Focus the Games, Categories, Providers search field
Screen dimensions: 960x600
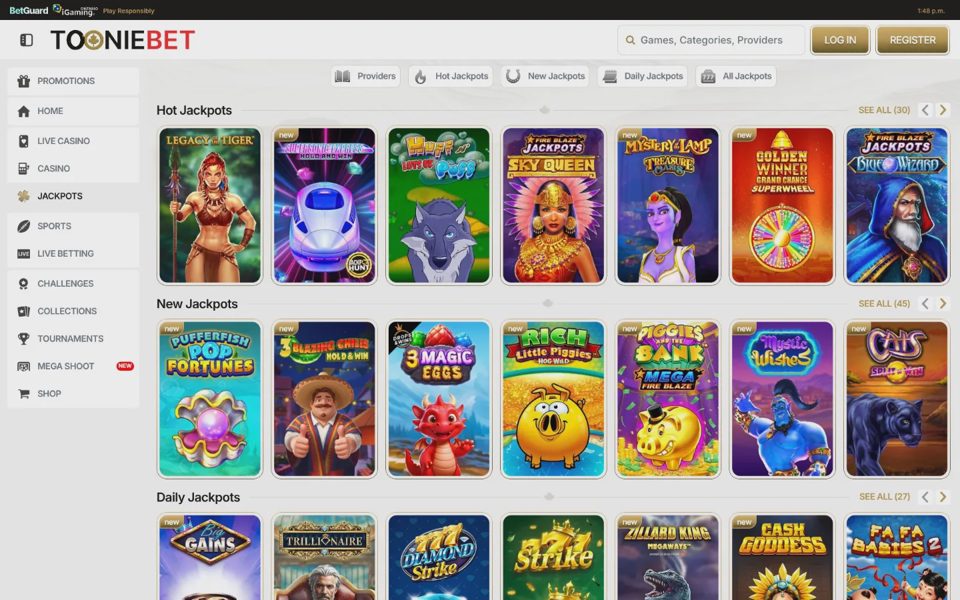pos(711,40)
